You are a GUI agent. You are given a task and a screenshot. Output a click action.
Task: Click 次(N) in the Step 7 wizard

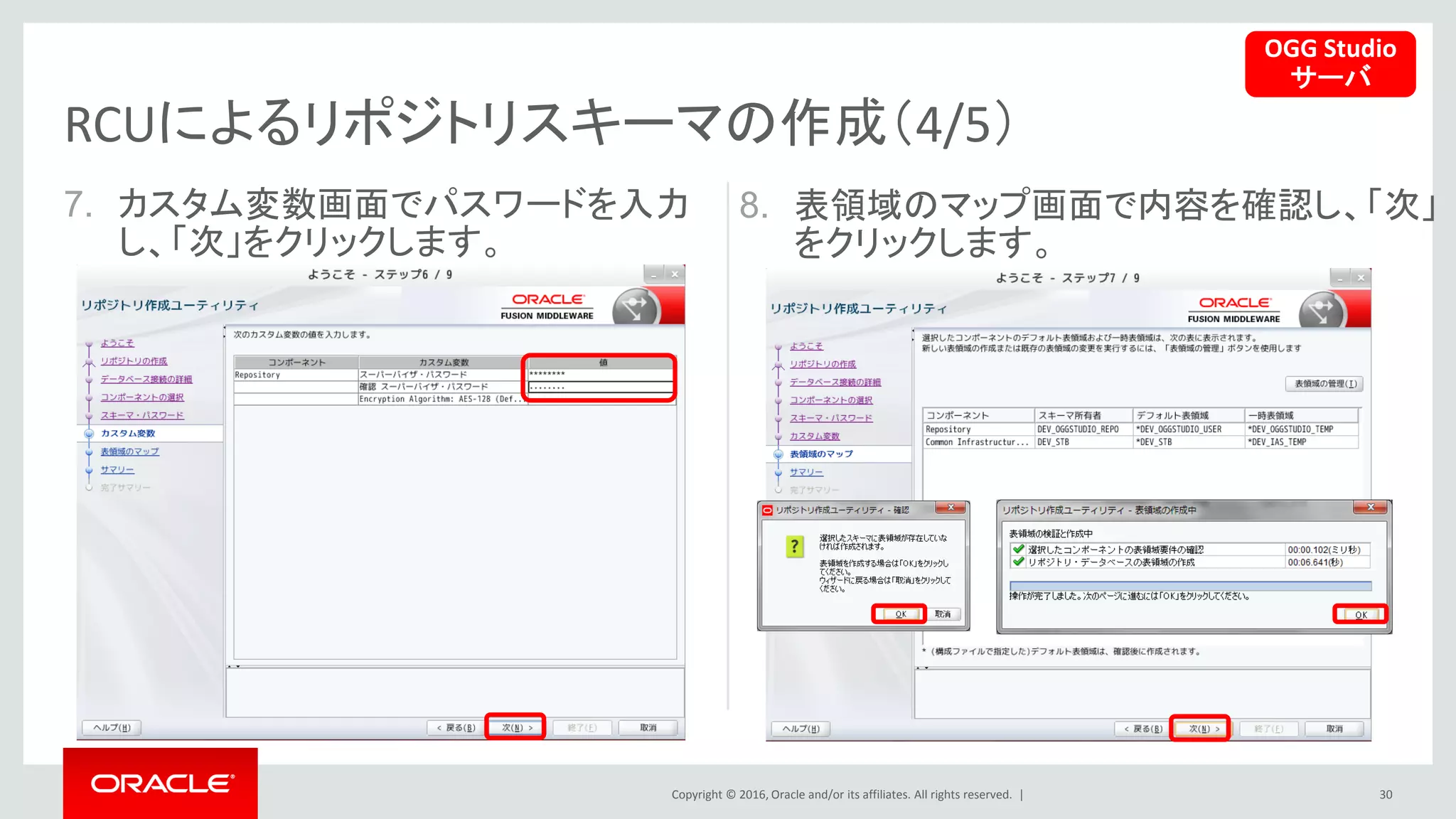click(1203, 729)
